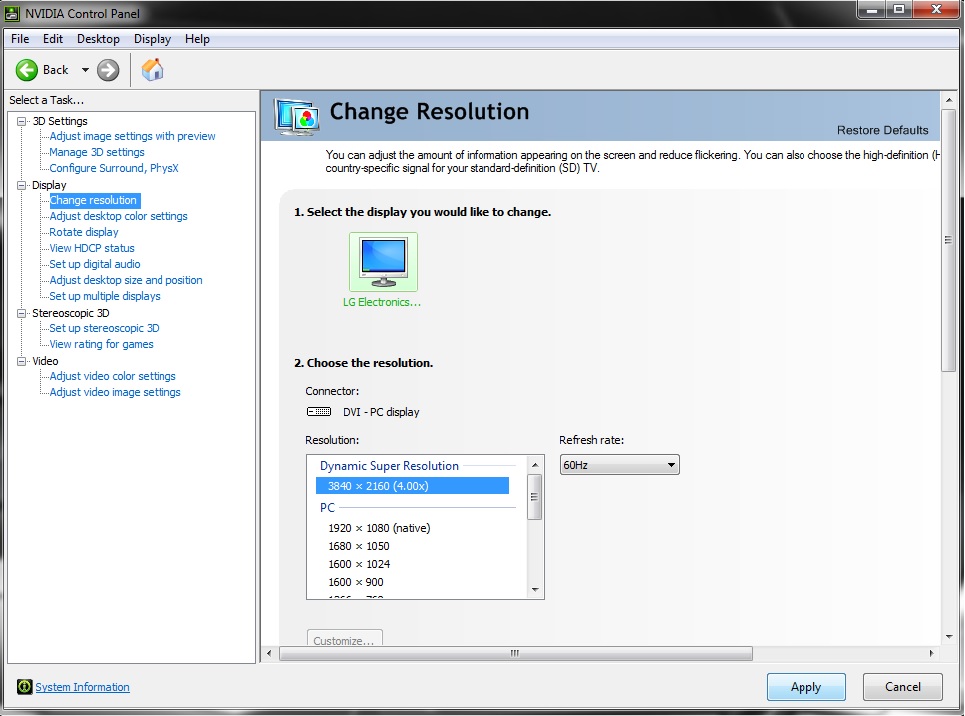Open Rotate display task
The image size is (965, 716).
click(x=84, y=232)
